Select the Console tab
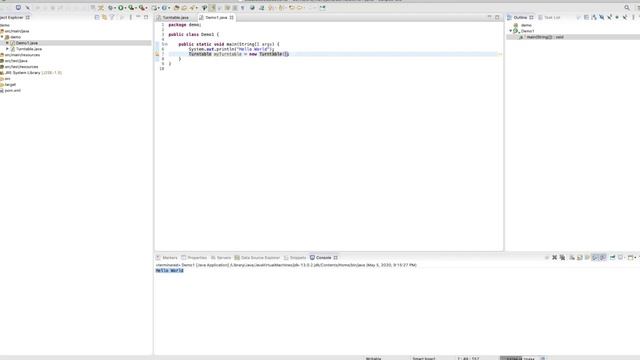 (x=323, y=258)
